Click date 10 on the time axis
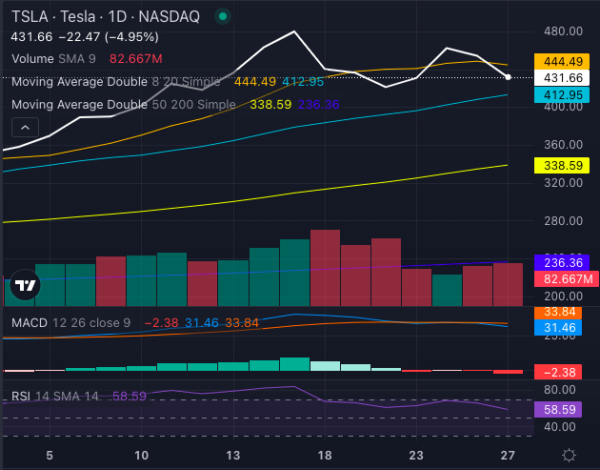Viewport: 600px width, 470px height. click(x=141, y=455)
